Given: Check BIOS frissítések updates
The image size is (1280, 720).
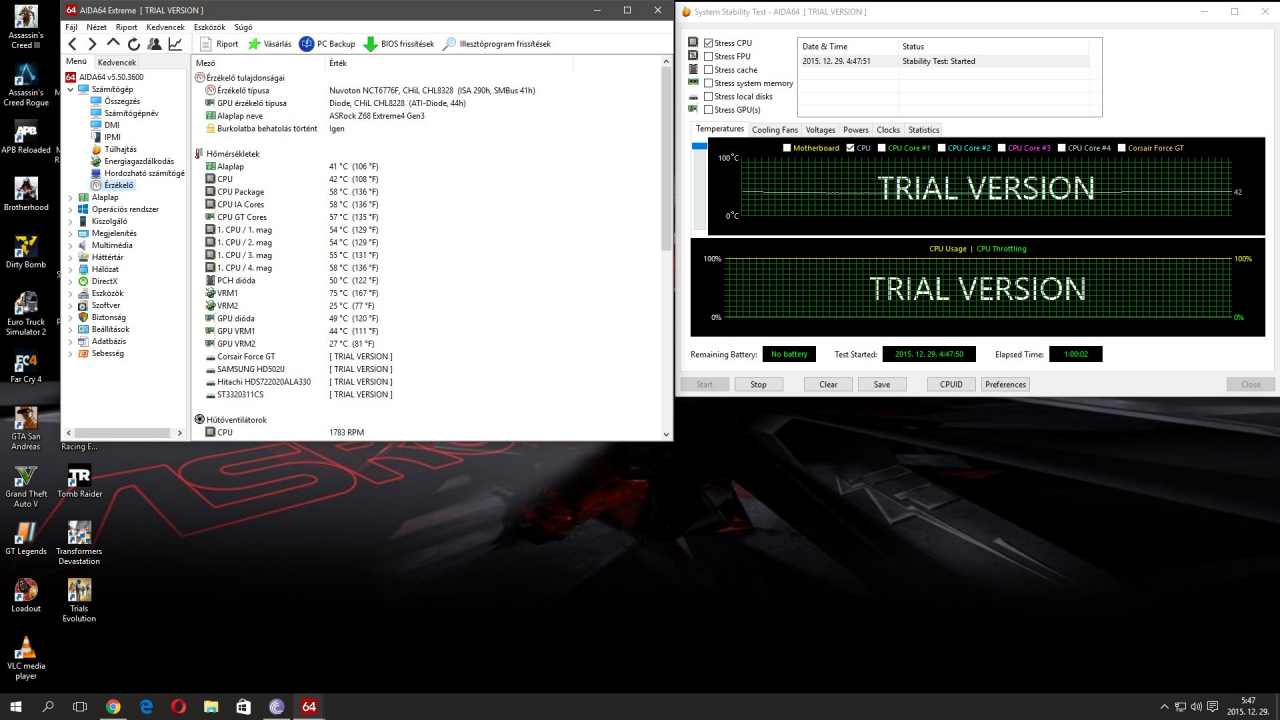Looking at the screenshot, I should [398, 44].
